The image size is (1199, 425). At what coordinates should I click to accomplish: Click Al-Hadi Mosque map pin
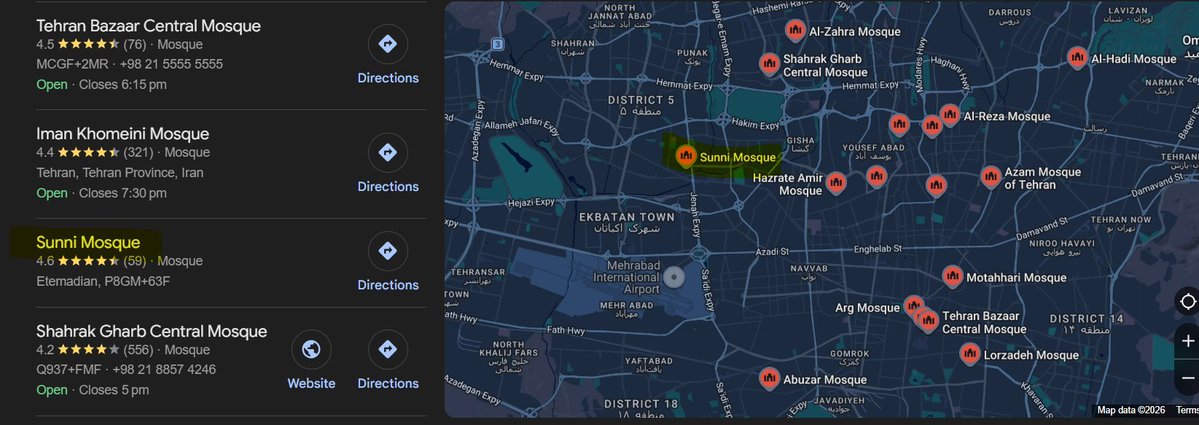1077,57
